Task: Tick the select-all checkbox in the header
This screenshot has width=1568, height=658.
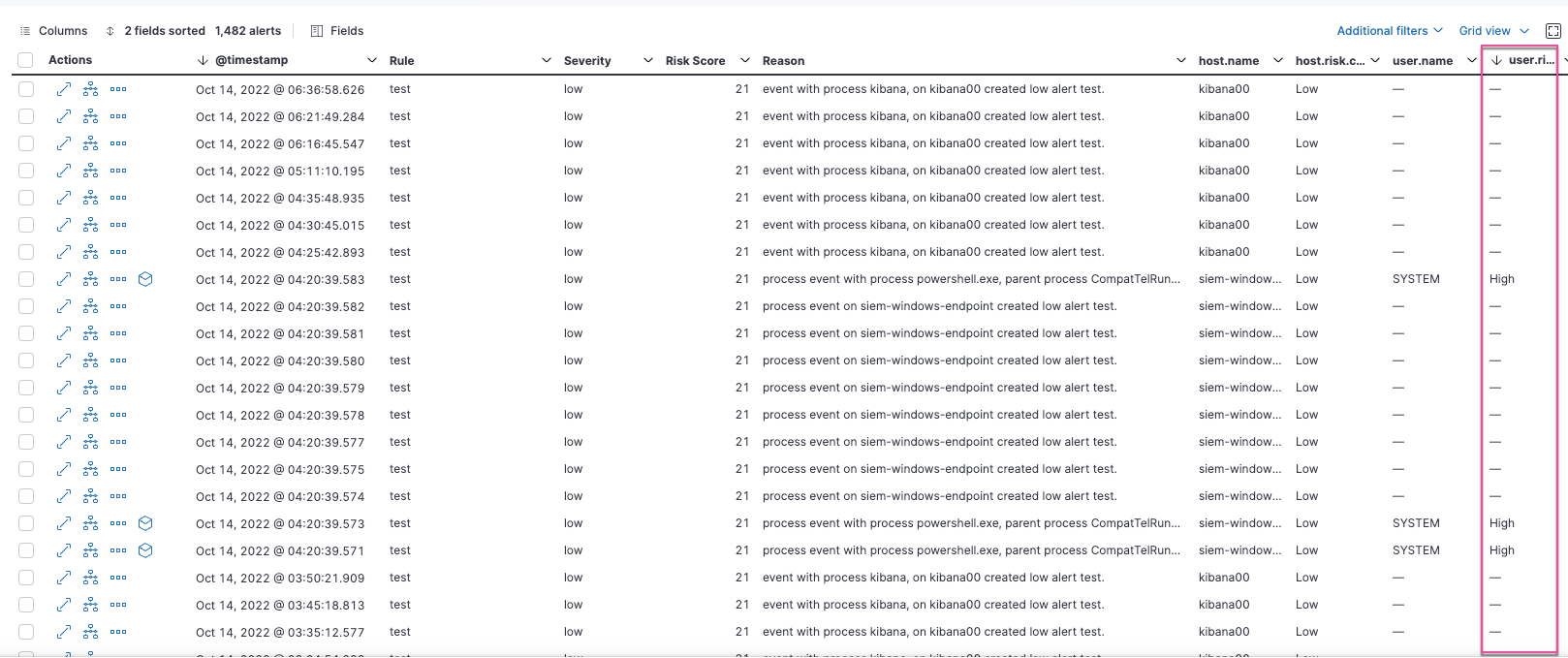Action: point(25,60)
